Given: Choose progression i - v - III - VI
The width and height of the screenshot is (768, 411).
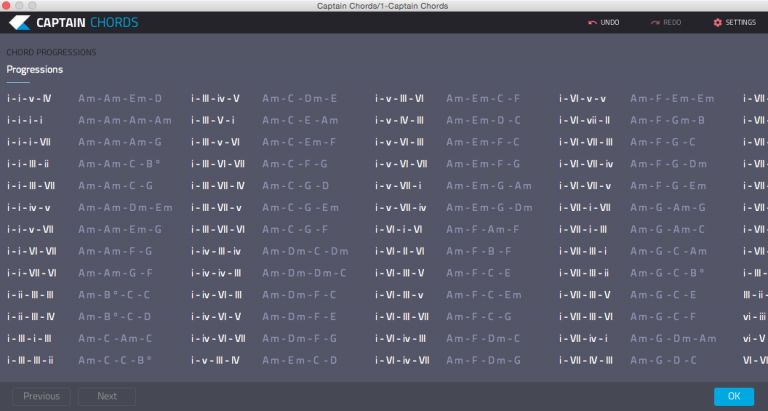Looking at the screenshot, I should [400, 98].
